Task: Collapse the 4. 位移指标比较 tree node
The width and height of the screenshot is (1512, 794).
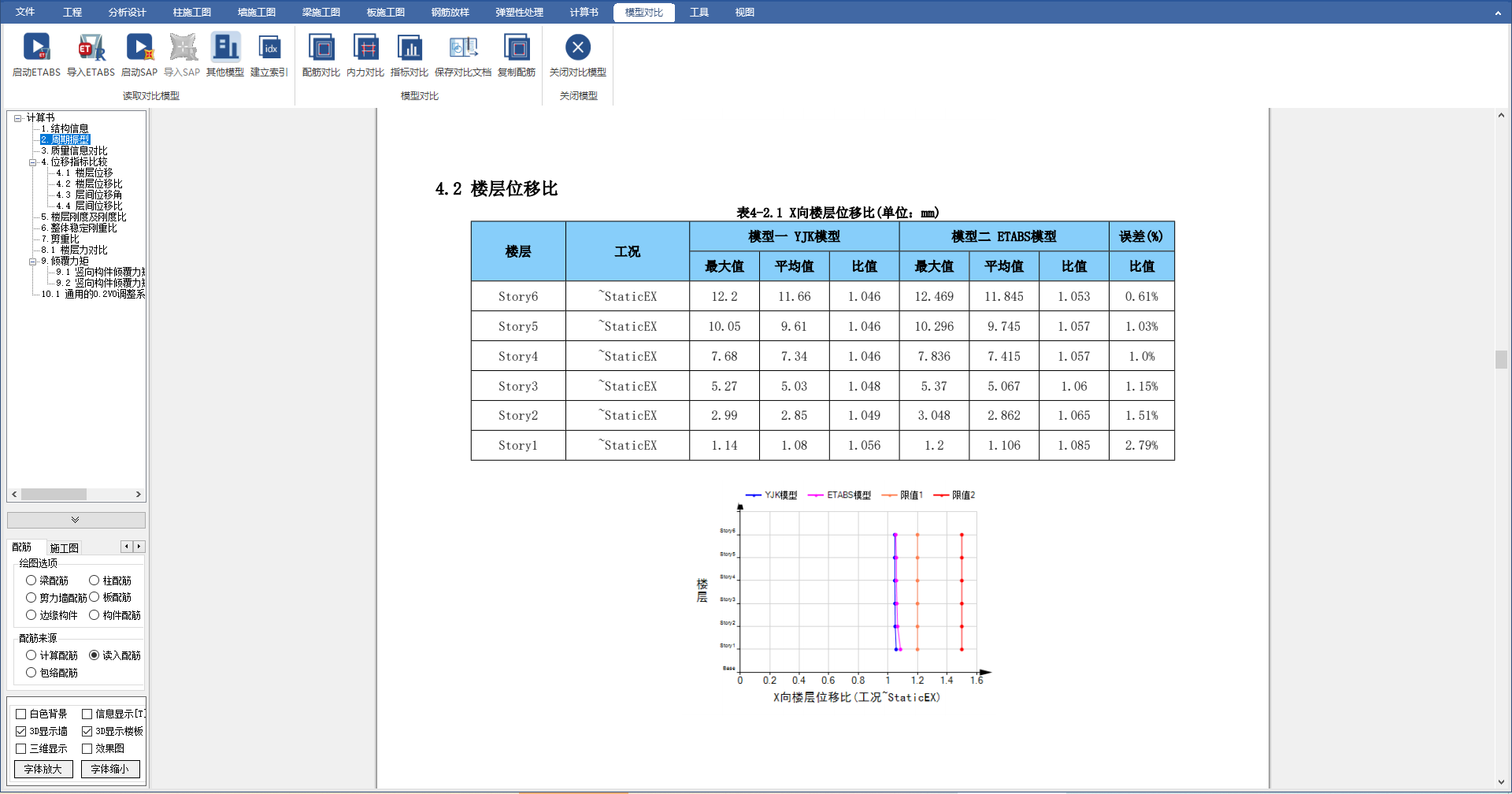Action: tap(33, 162)
